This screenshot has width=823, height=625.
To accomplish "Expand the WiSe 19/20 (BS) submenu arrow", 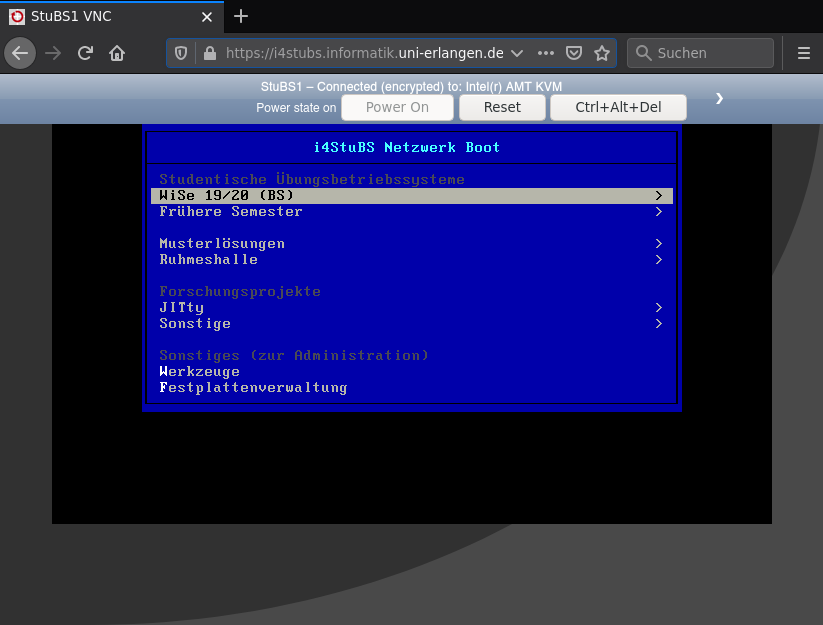I will 659,196.
